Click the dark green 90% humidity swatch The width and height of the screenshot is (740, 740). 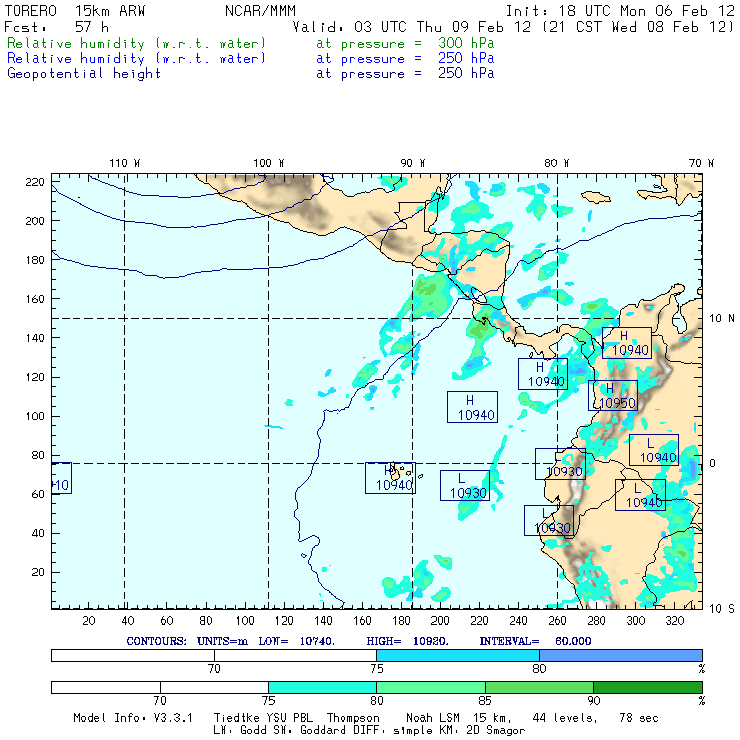(647, 687)
